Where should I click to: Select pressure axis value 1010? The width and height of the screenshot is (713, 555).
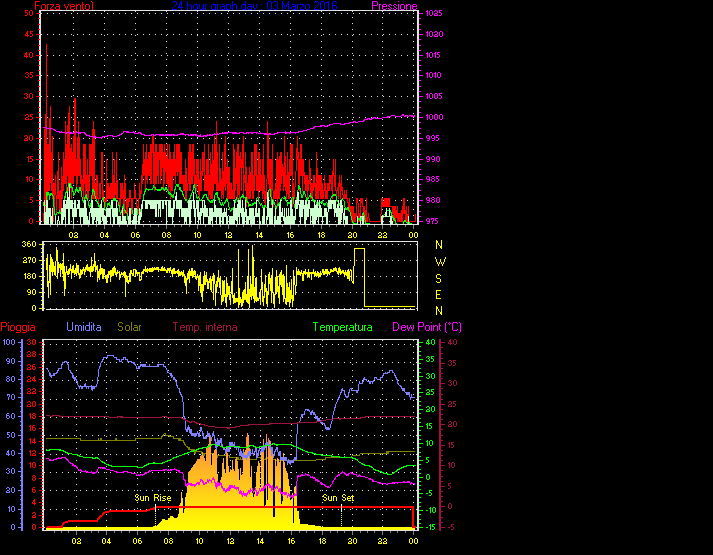[434, 75]
